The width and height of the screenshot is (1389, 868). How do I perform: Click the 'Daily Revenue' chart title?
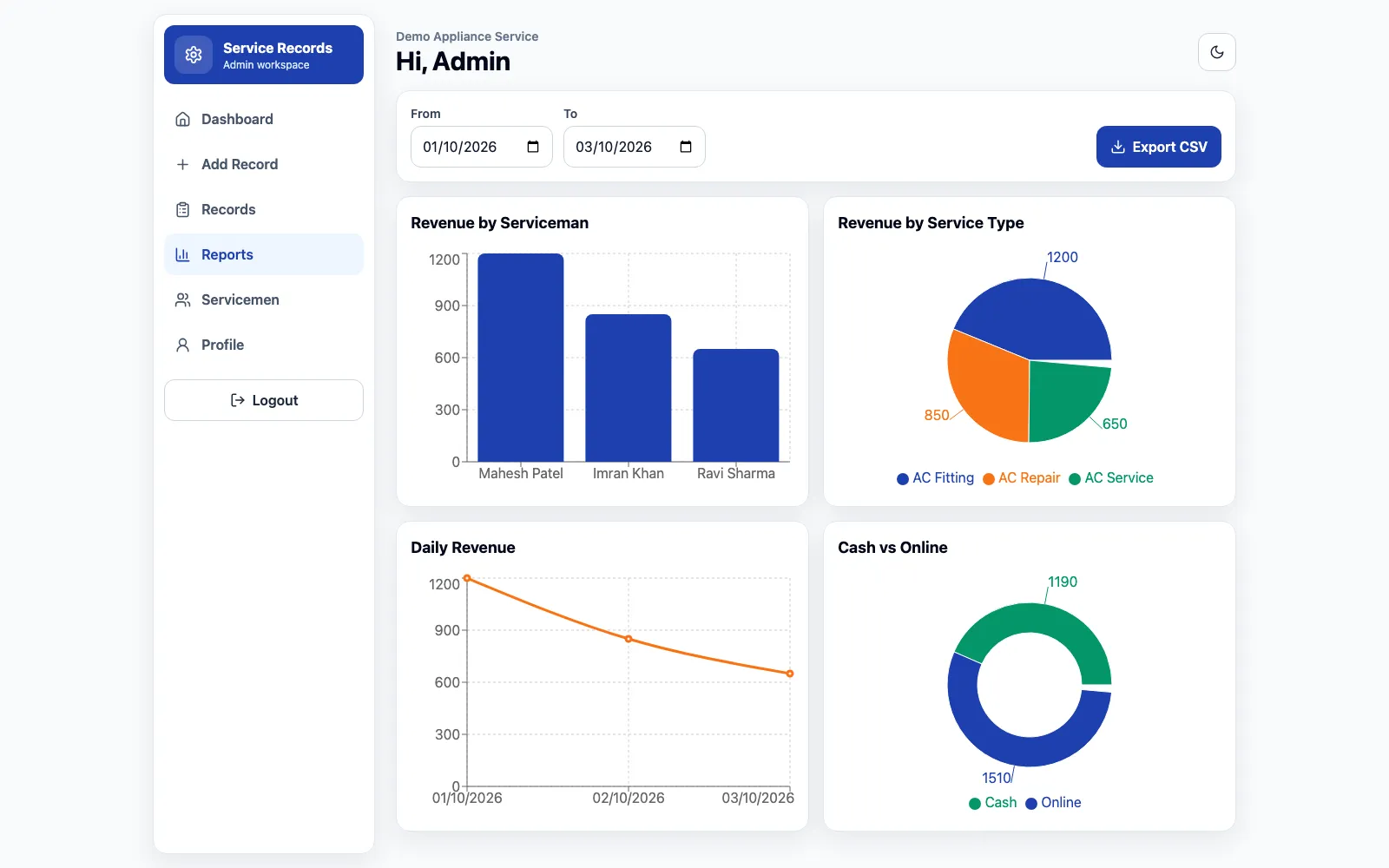pyautogui.click(x=463, y=548)
